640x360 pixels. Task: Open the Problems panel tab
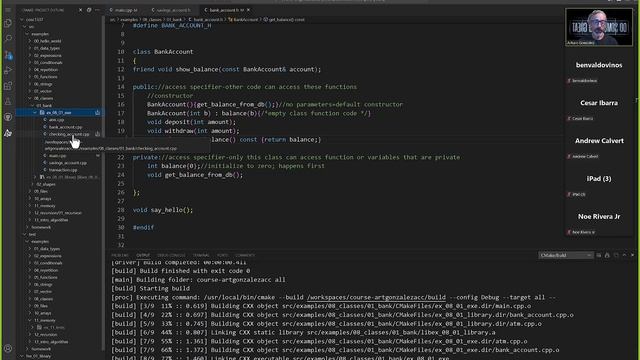coord(120,255)
